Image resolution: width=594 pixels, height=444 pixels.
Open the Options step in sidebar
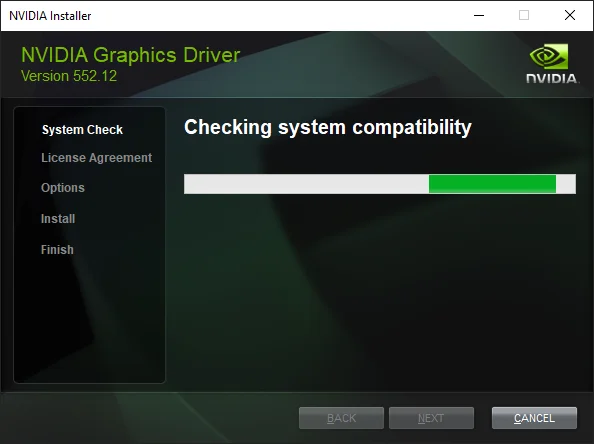click(x=63, y=188)
